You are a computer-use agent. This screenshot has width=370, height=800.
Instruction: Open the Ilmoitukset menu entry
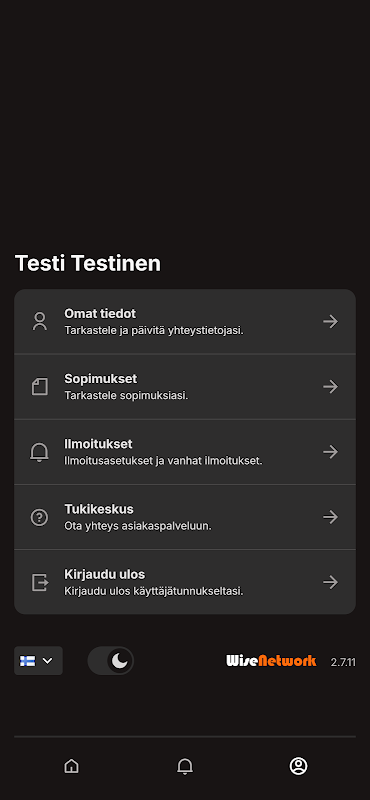coord(185,452)
